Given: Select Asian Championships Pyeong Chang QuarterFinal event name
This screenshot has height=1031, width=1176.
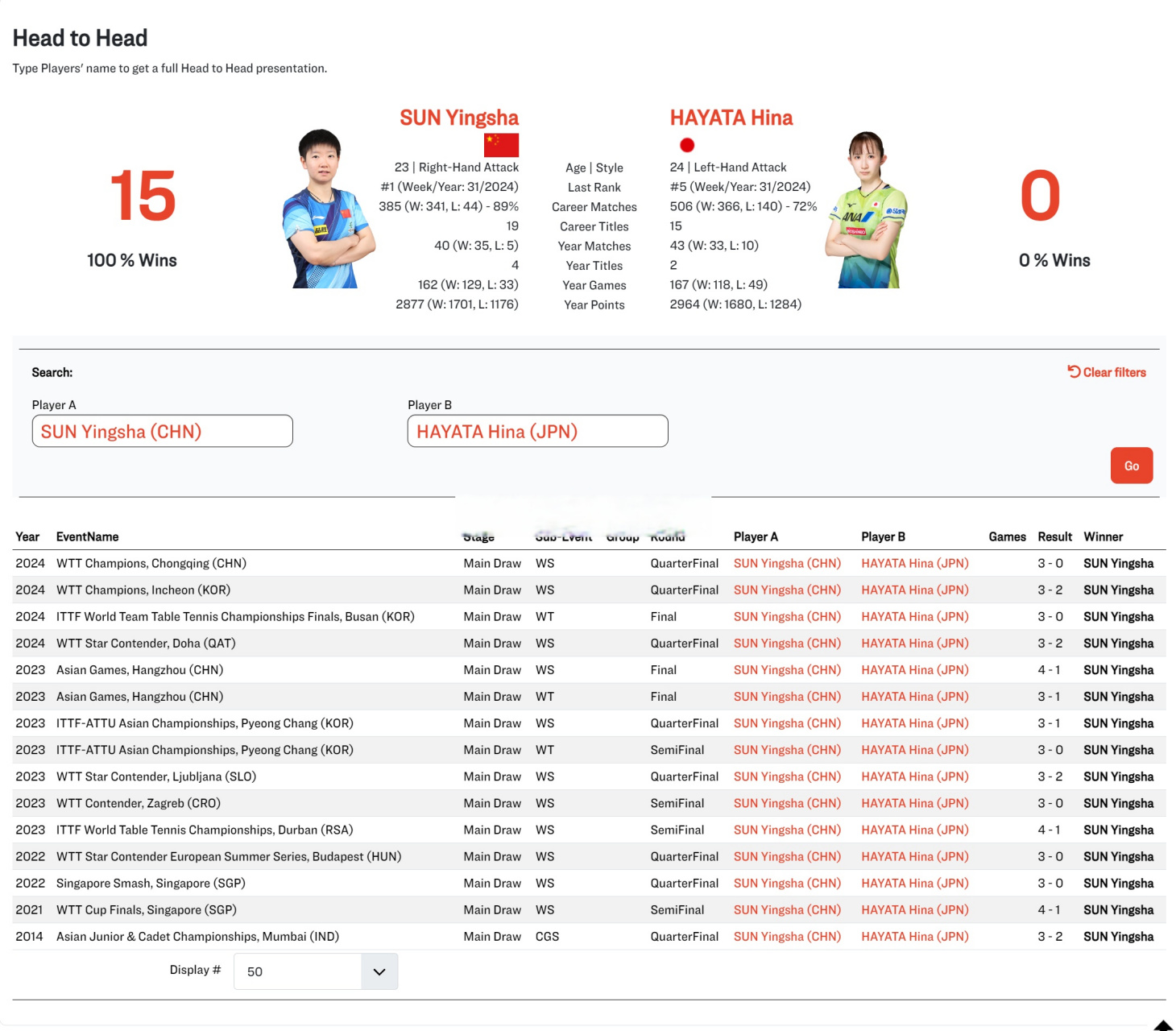Looking at the screenshot, I should point(205,723).
